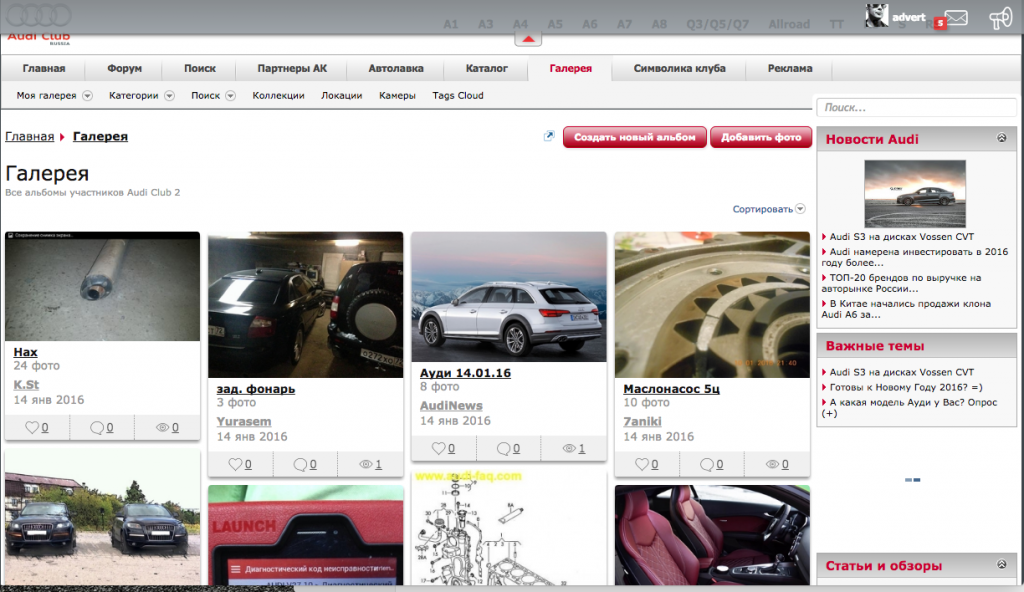Open the muffler pipe album thumbnail

(103, 286)
